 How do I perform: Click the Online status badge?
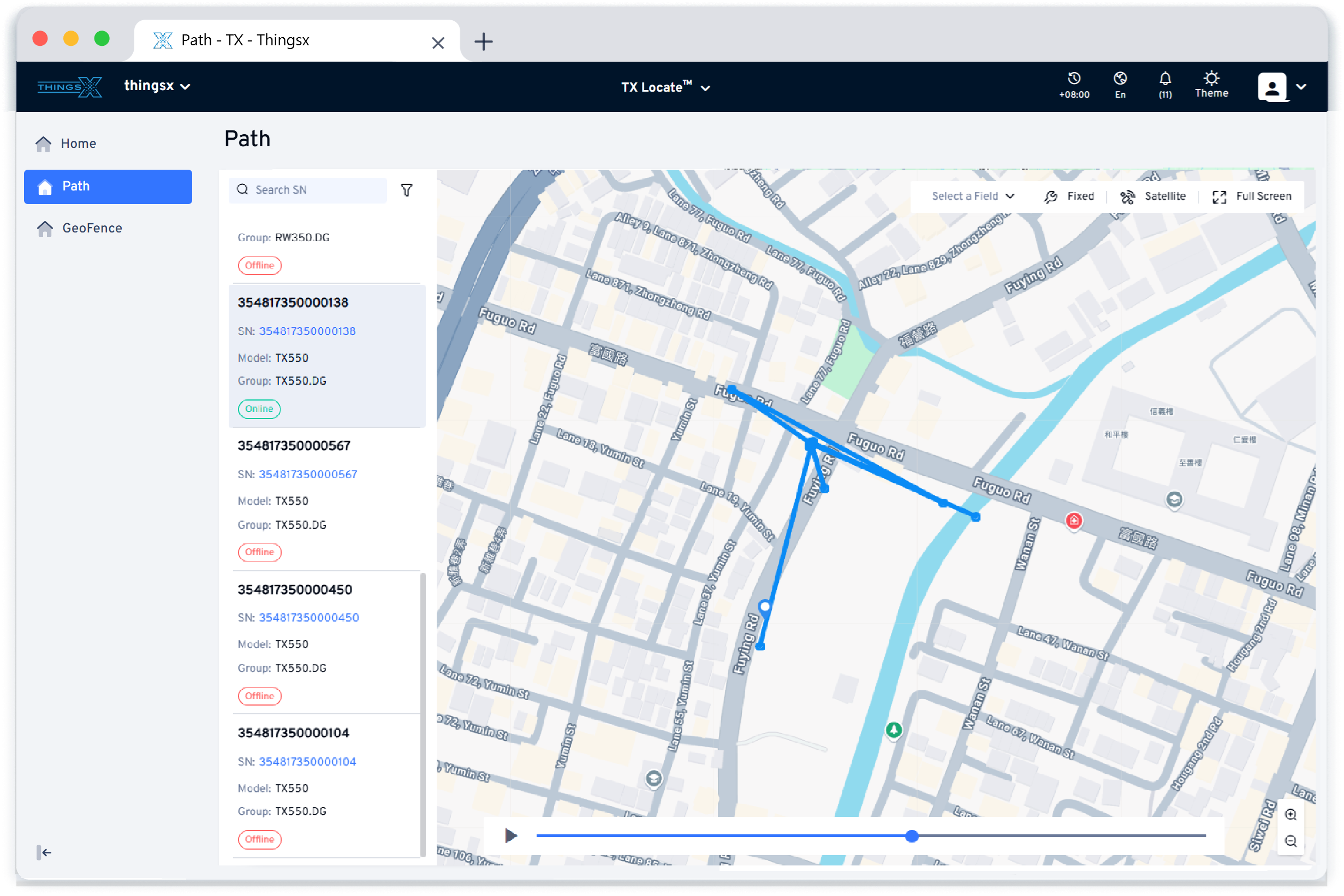pyautogui.click(x=259, y=409)
